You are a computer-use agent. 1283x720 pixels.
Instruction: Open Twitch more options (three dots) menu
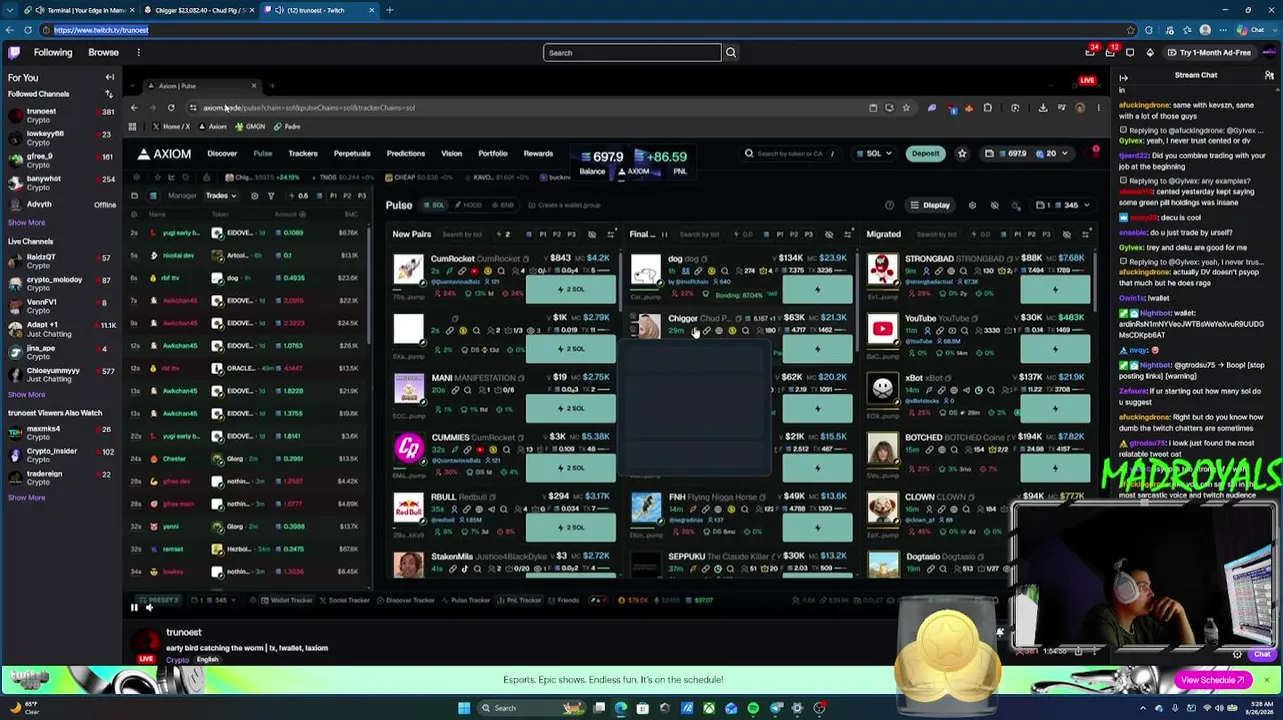click(x=138, y=52)
